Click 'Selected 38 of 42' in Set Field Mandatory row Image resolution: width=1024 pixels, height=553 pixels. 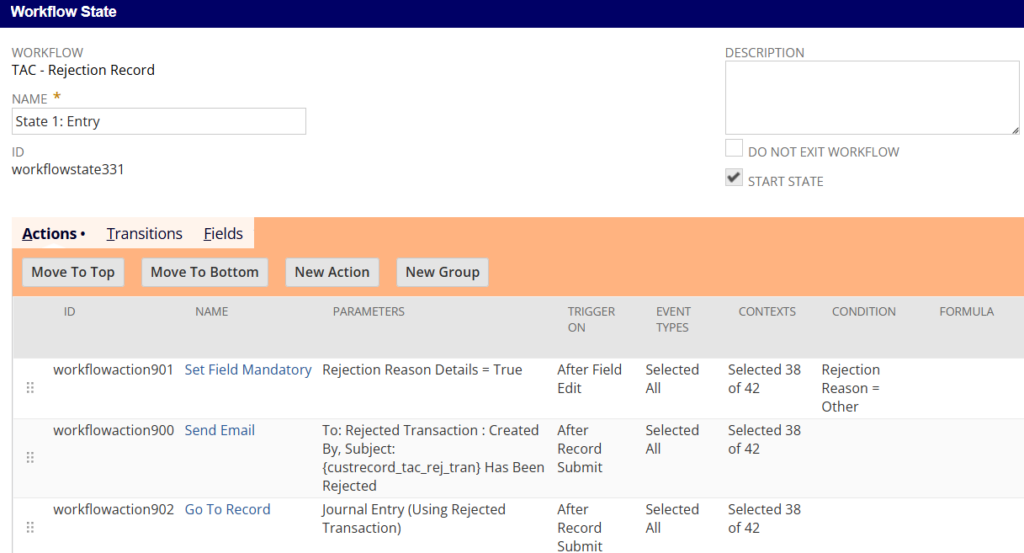(x=764, y=379)
